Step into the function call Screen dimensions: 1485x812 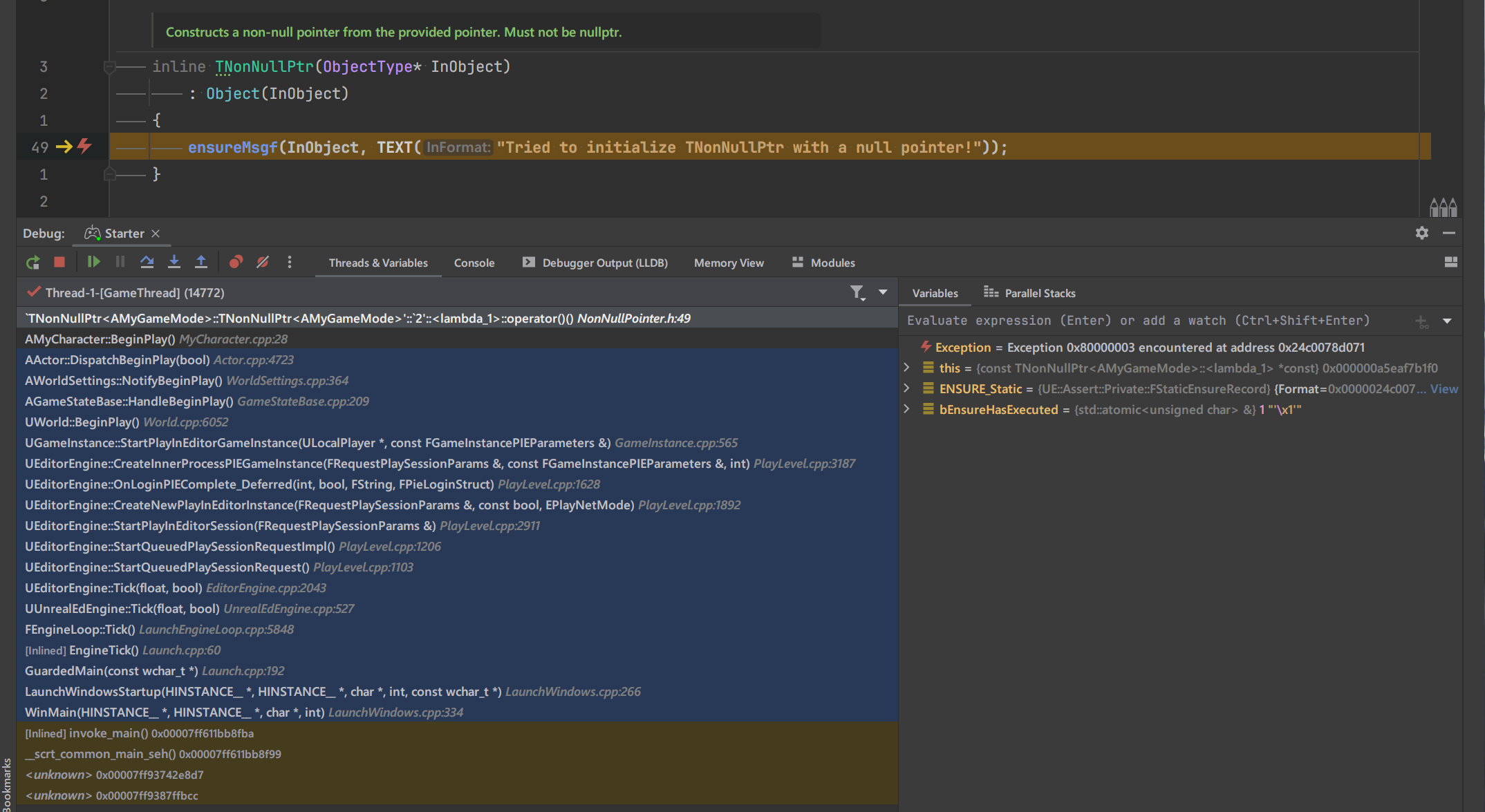[x=174, y=263]
